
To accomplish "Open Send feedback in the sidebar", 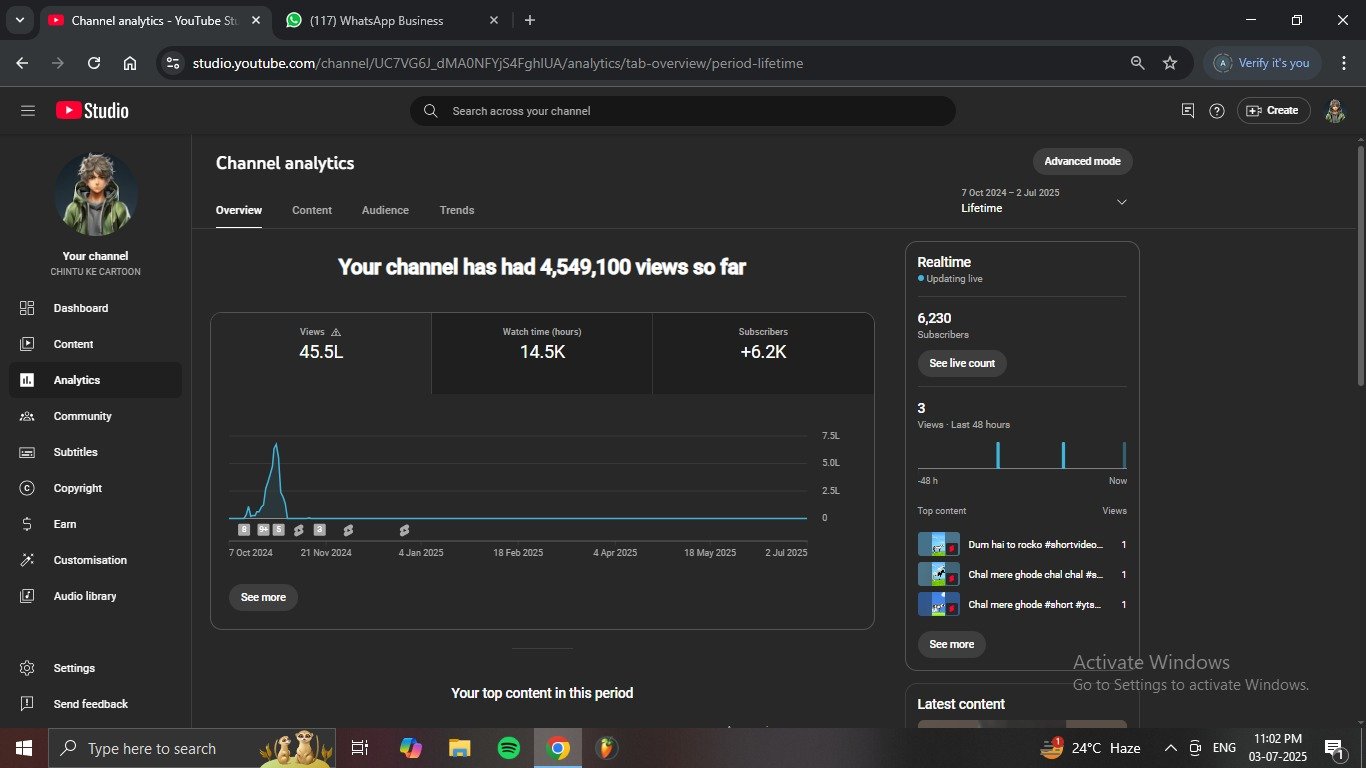I will (x=96, y=704).
